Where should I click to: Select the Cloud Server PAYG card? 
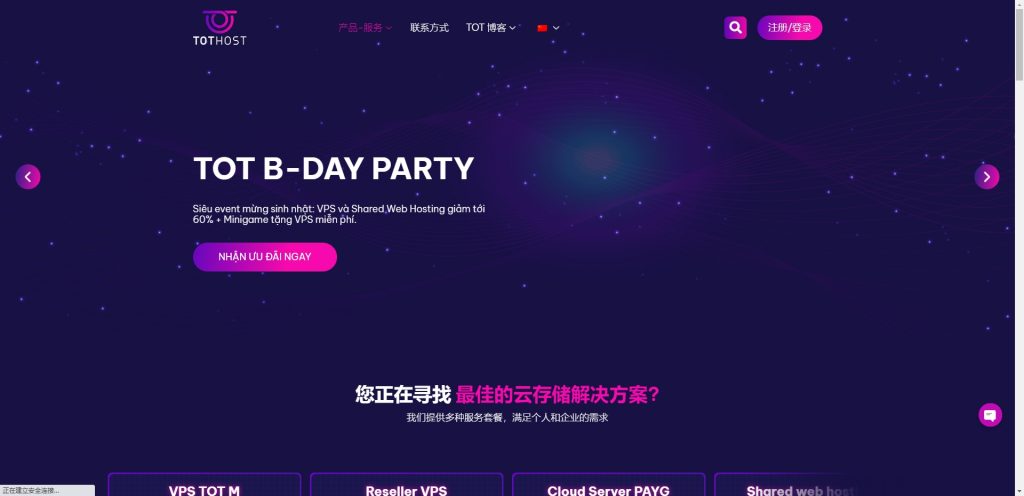tap(609, 484)
